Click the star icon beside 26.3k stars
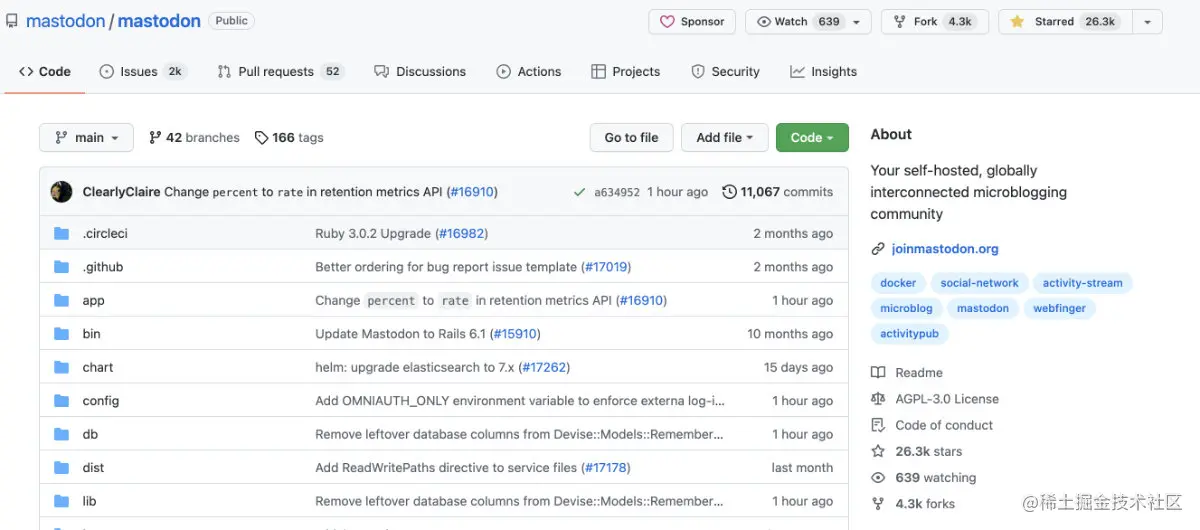This screenshot has height=530, width=1200. (878, 451)
